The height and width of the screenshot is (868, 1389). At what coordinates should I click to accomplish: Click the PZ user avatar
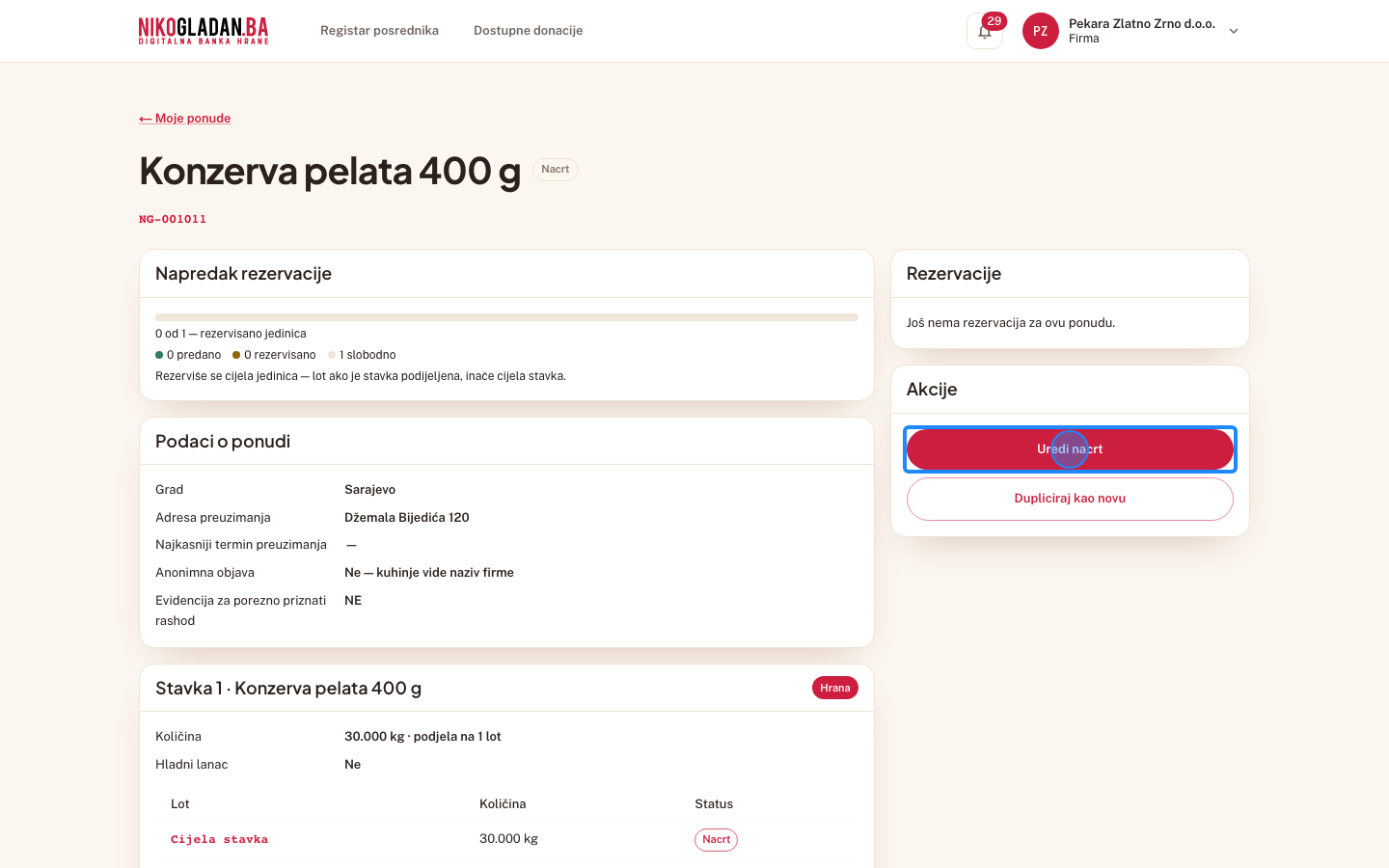1040,31
